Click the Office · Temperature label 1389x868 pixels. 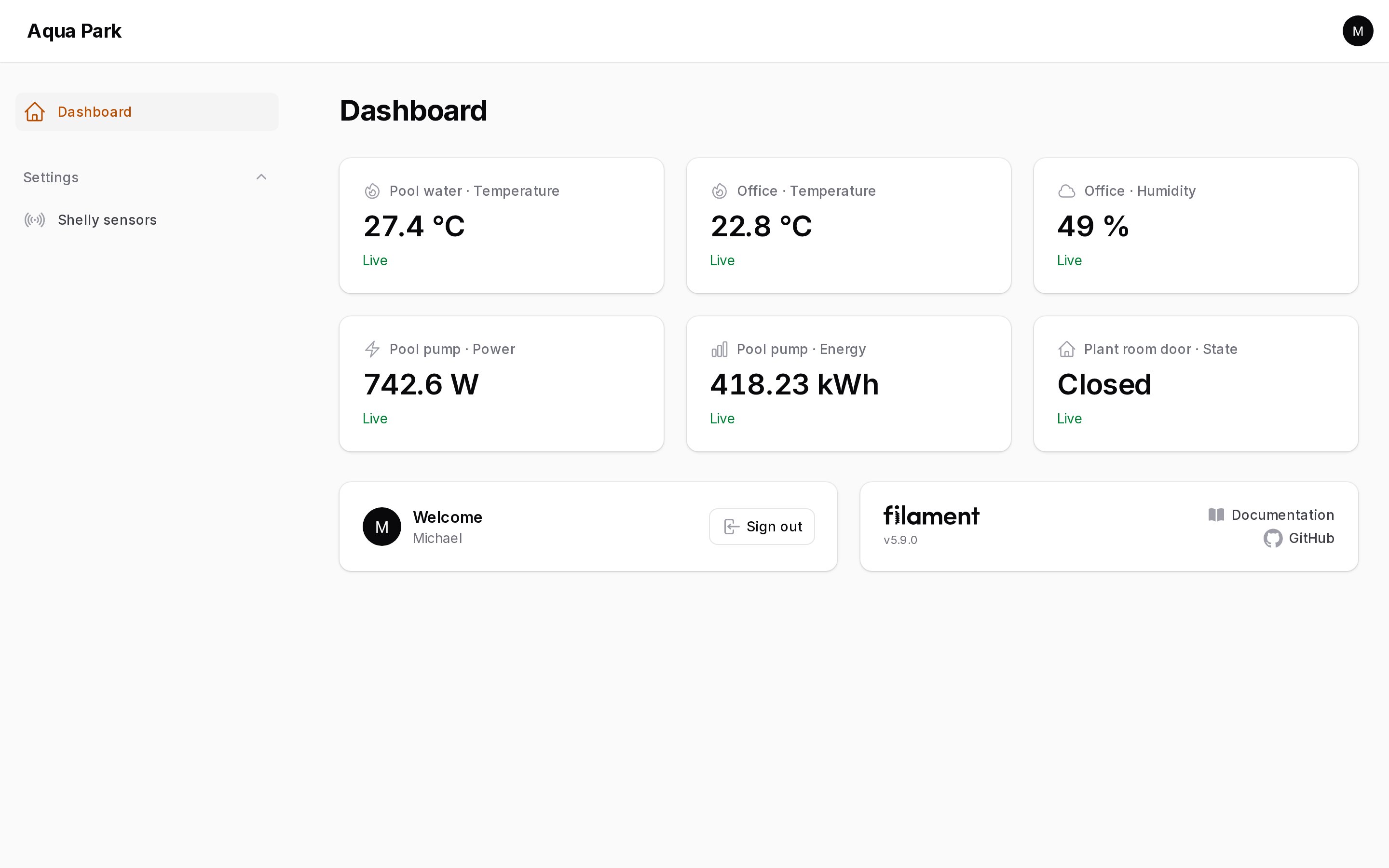[x=806, y=191]
